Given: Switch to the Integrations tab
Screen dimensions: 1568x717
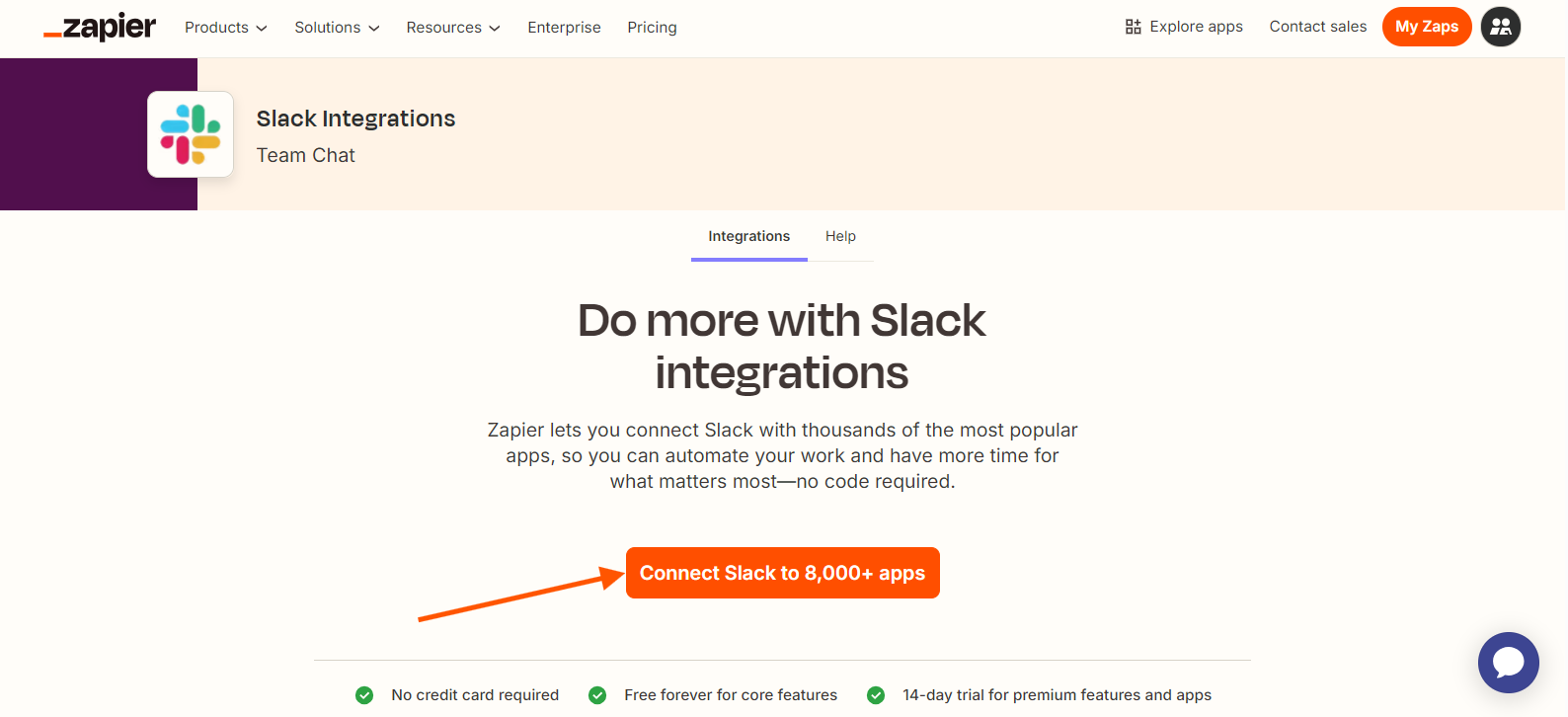Looking at the screenshot, I should click(748, 237).
